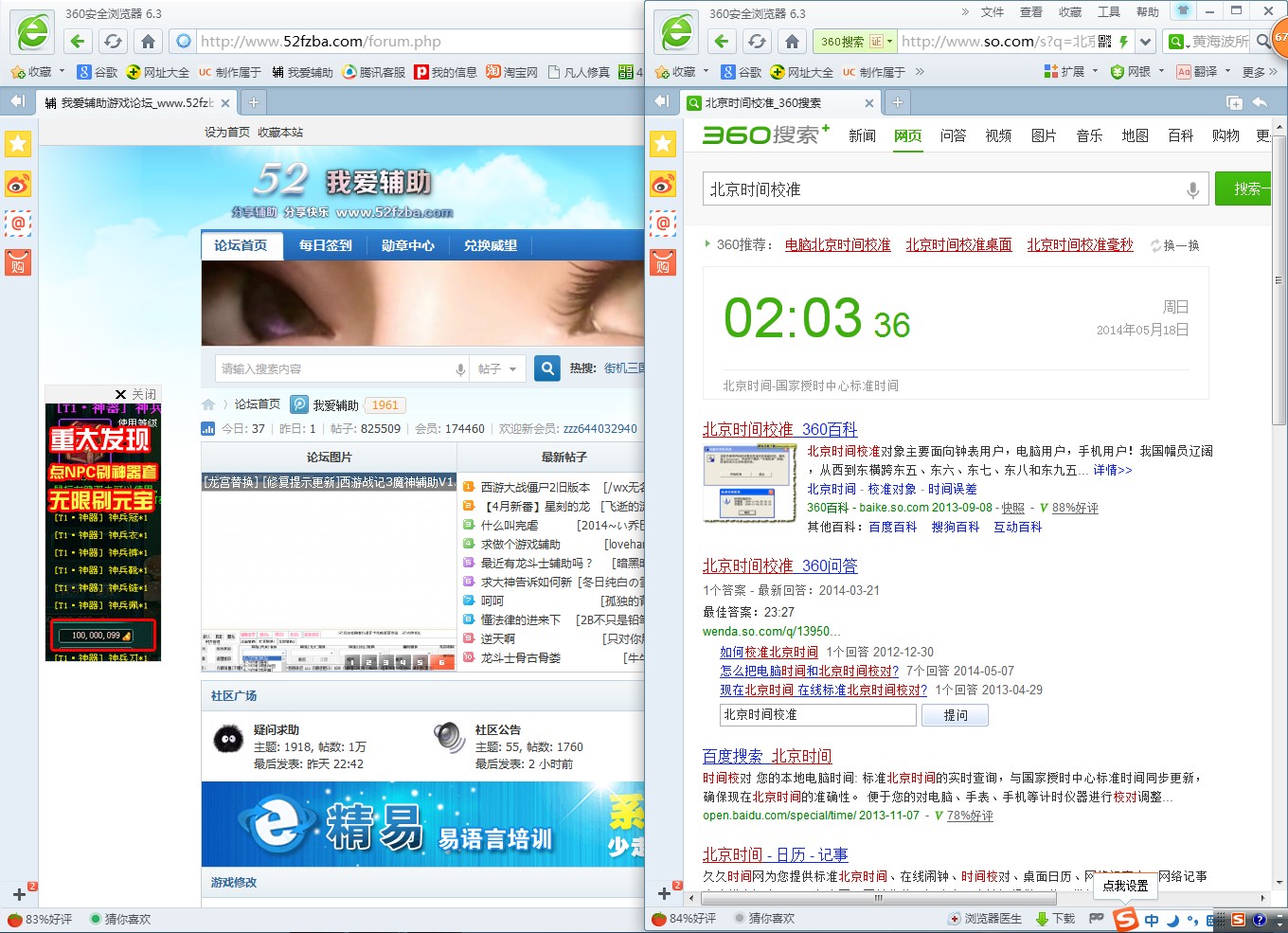Toggle the 中 Chinese/English input mode
The height and width of the screenshot is (933, 1288).
pos(1152,920)
